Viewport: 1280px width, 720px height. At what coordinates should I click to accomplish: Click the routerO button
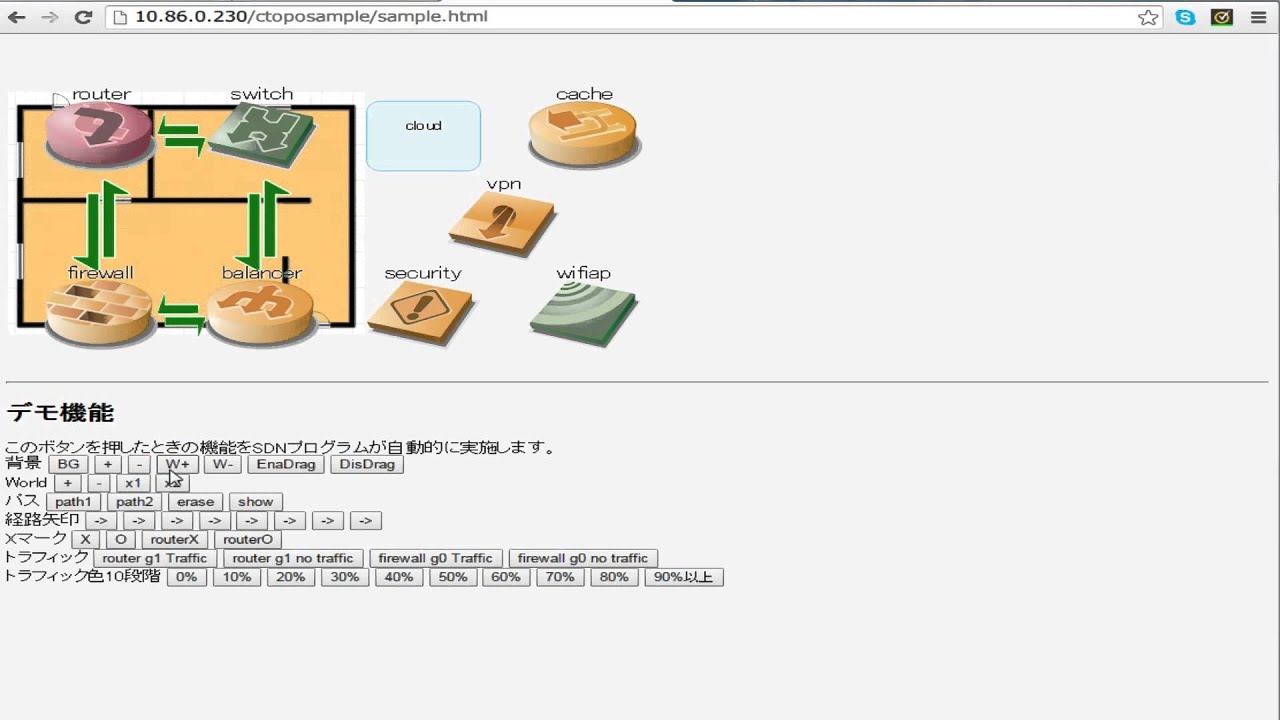[x=248, y=540]
